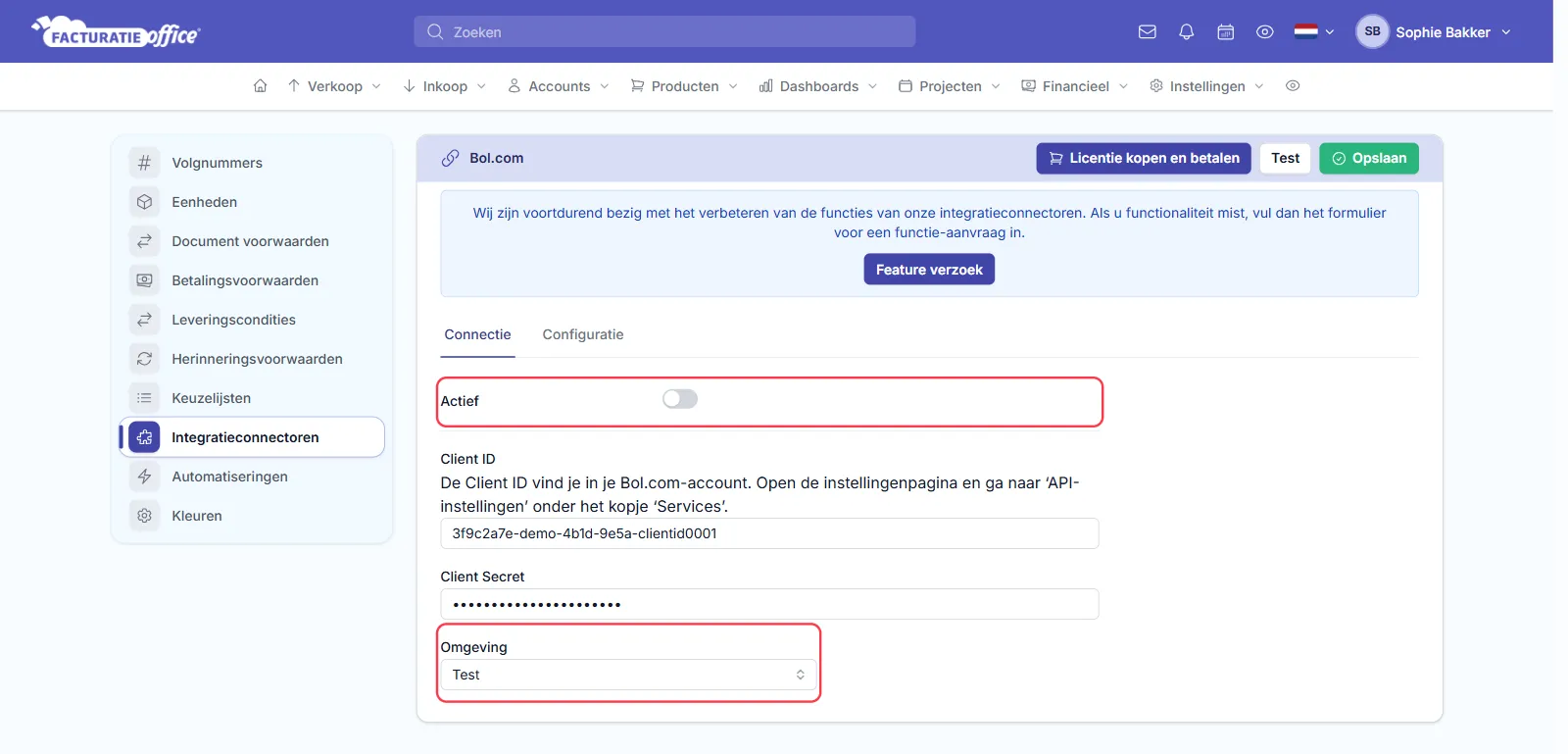
Task: Open the Financieel menu
Action: (1075, 86)
